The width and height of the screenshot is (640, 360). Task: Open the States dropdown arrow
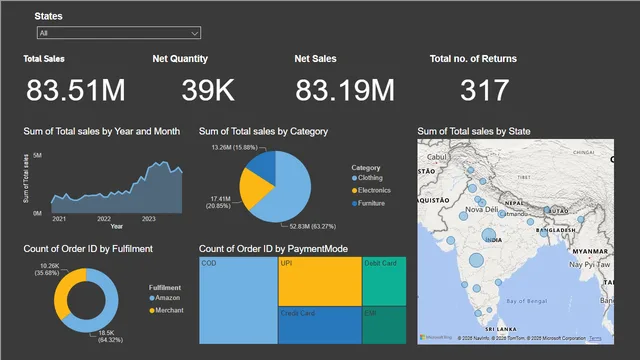[x=195, y=33]
